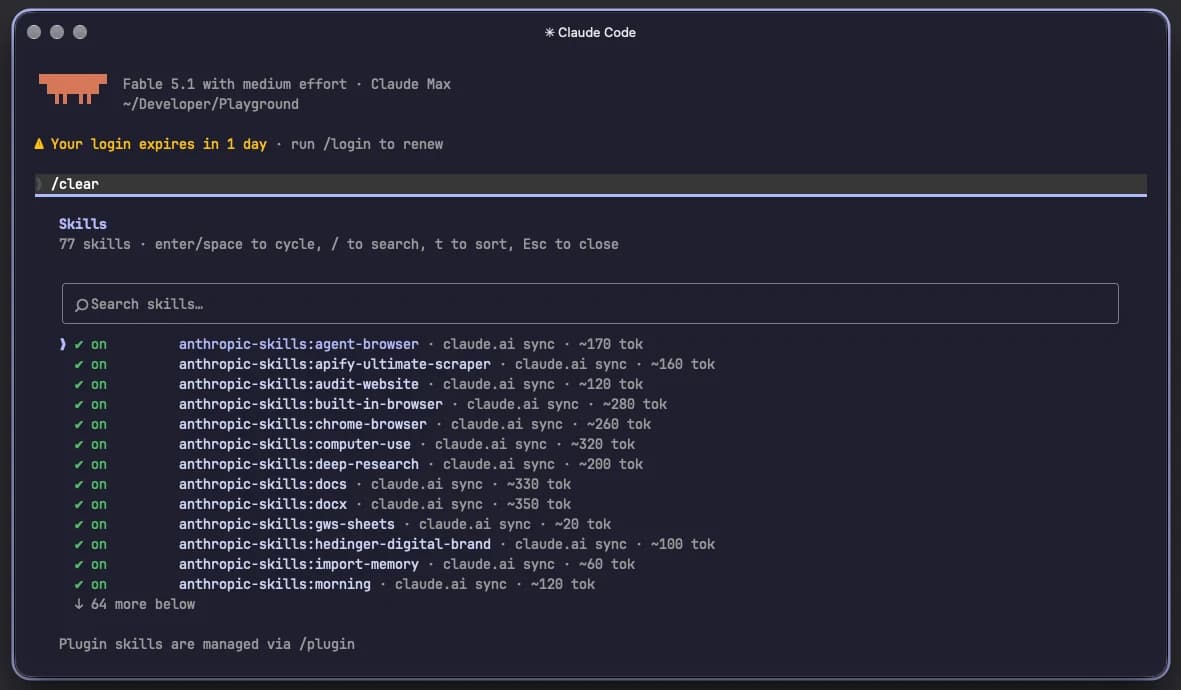This screenshot has height=690, width=1181.
Task: Click the ~/Developer/Playground path
Action: 211,104
